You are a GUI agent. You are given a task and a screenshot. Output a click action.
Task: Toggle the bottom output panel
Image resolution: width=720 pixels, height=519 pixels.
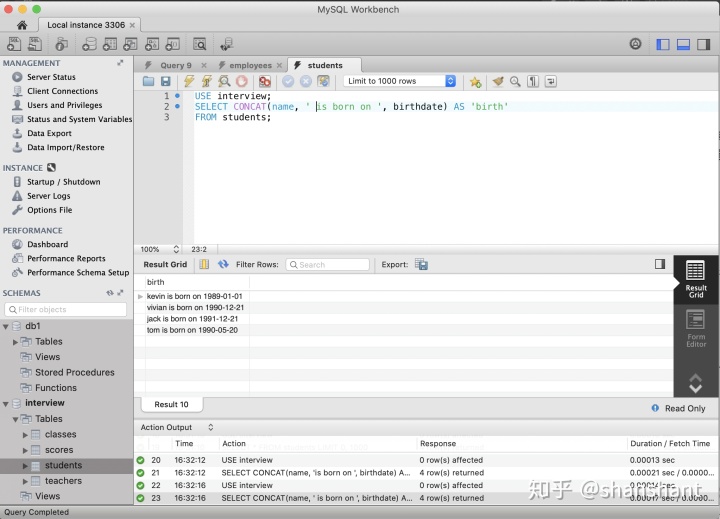683,44
